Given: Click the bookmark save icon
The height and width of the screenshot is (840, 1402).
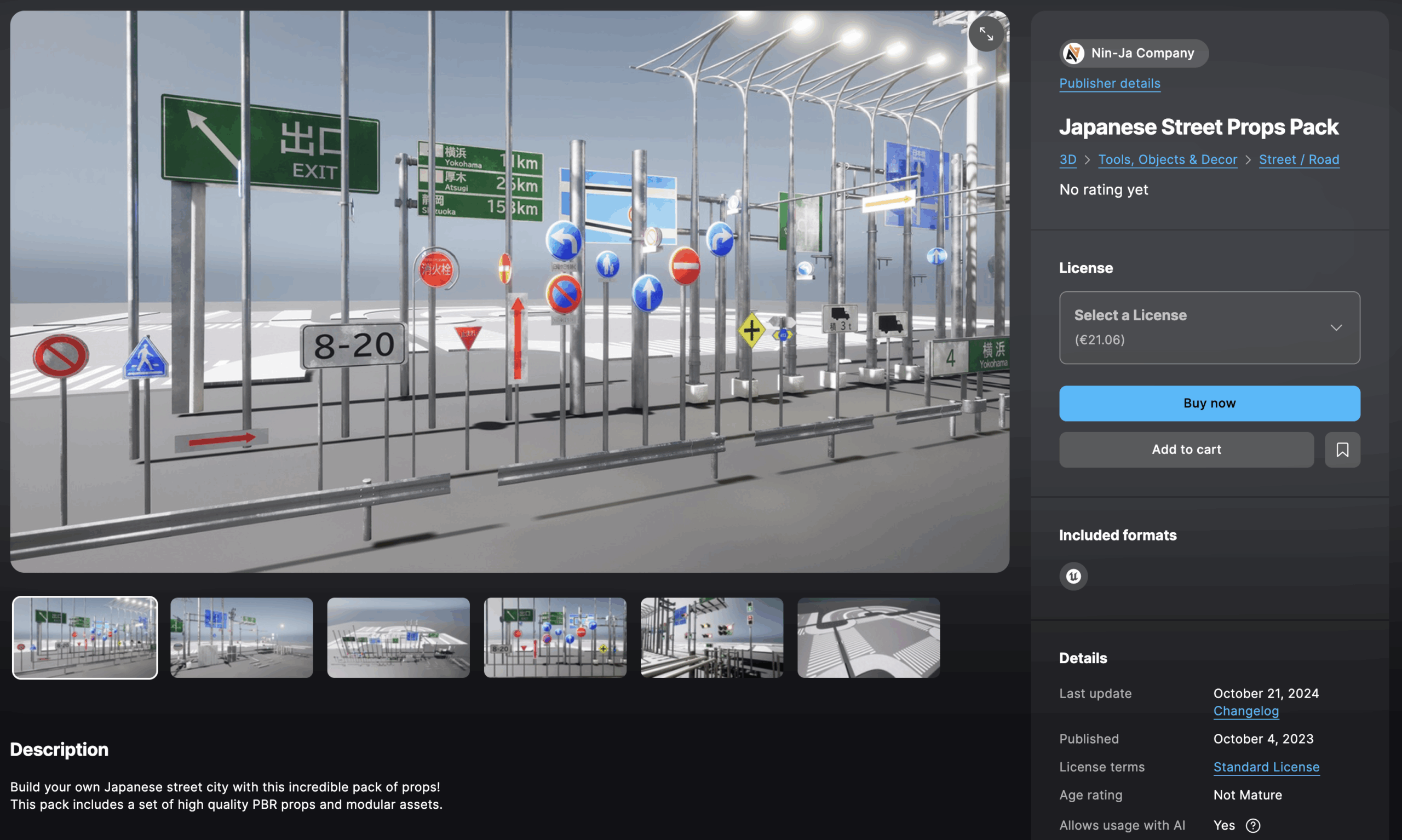Looking at the screenshot, I should point(1341,450).
